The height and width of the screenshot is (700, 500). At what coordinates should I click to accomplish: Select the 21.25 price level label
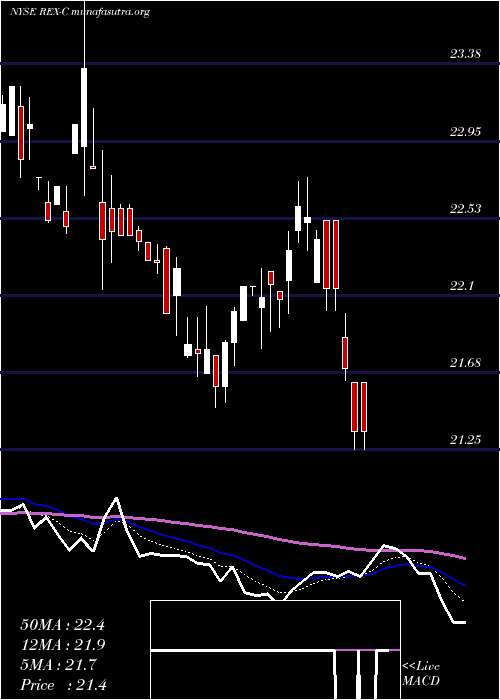465,440
